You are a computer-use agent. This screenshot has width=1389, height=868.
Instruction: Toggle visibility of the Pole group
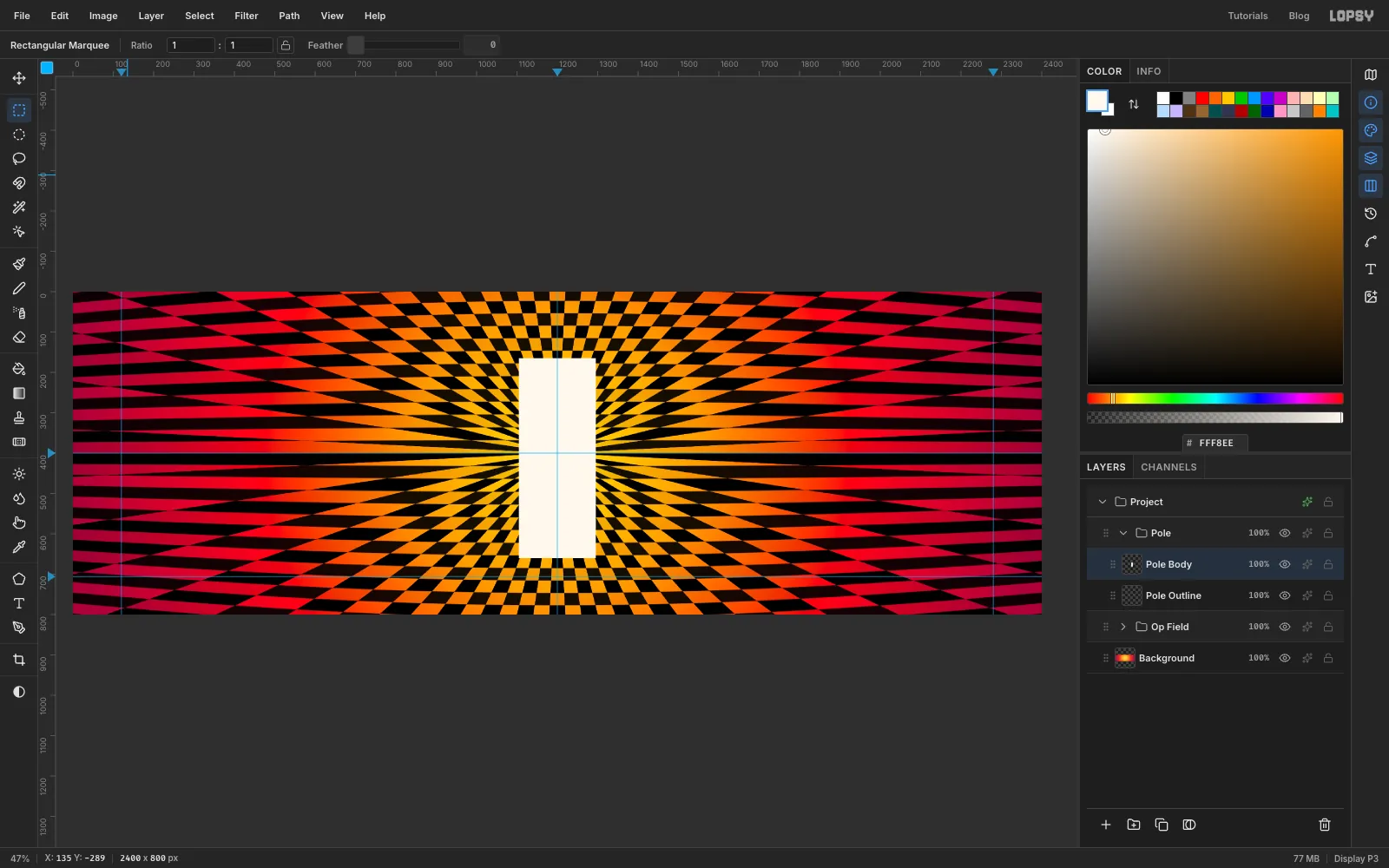[1285, 533]
